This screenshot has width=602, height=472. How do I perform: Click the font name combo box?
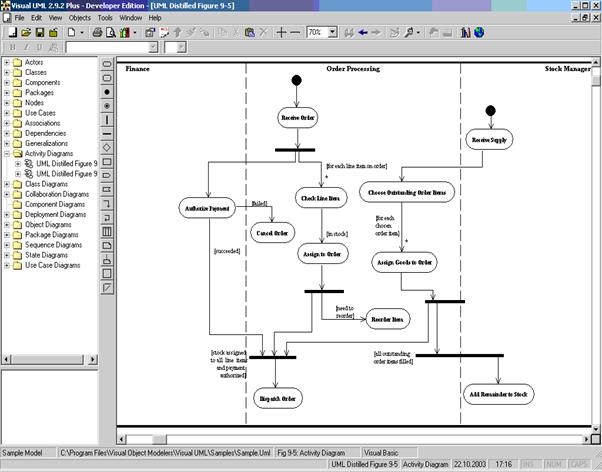[x=111, y=47]
